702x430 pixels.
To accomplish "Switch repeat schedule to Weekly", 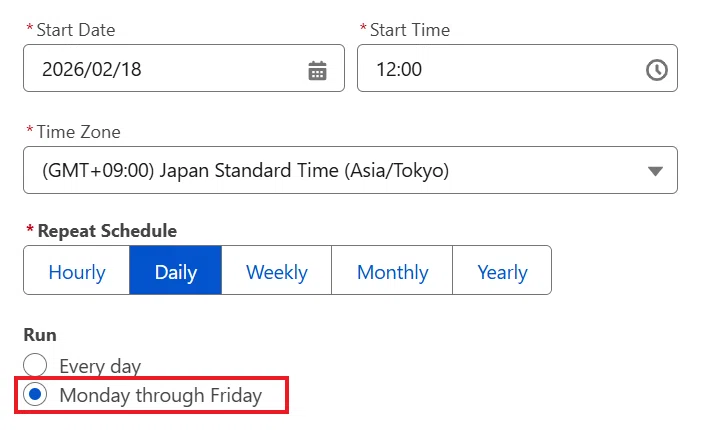I will tap(277, 270).
